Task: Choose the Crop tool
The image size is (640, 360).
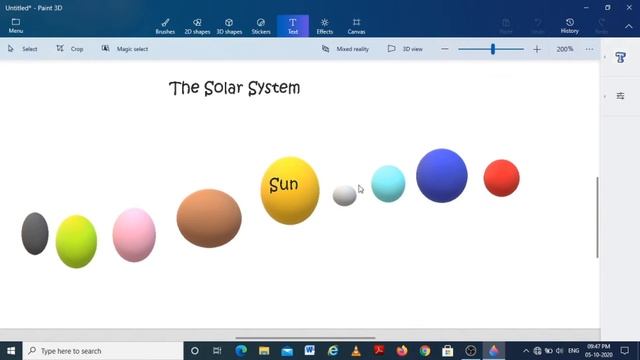Action: click(x=70, y=49)
